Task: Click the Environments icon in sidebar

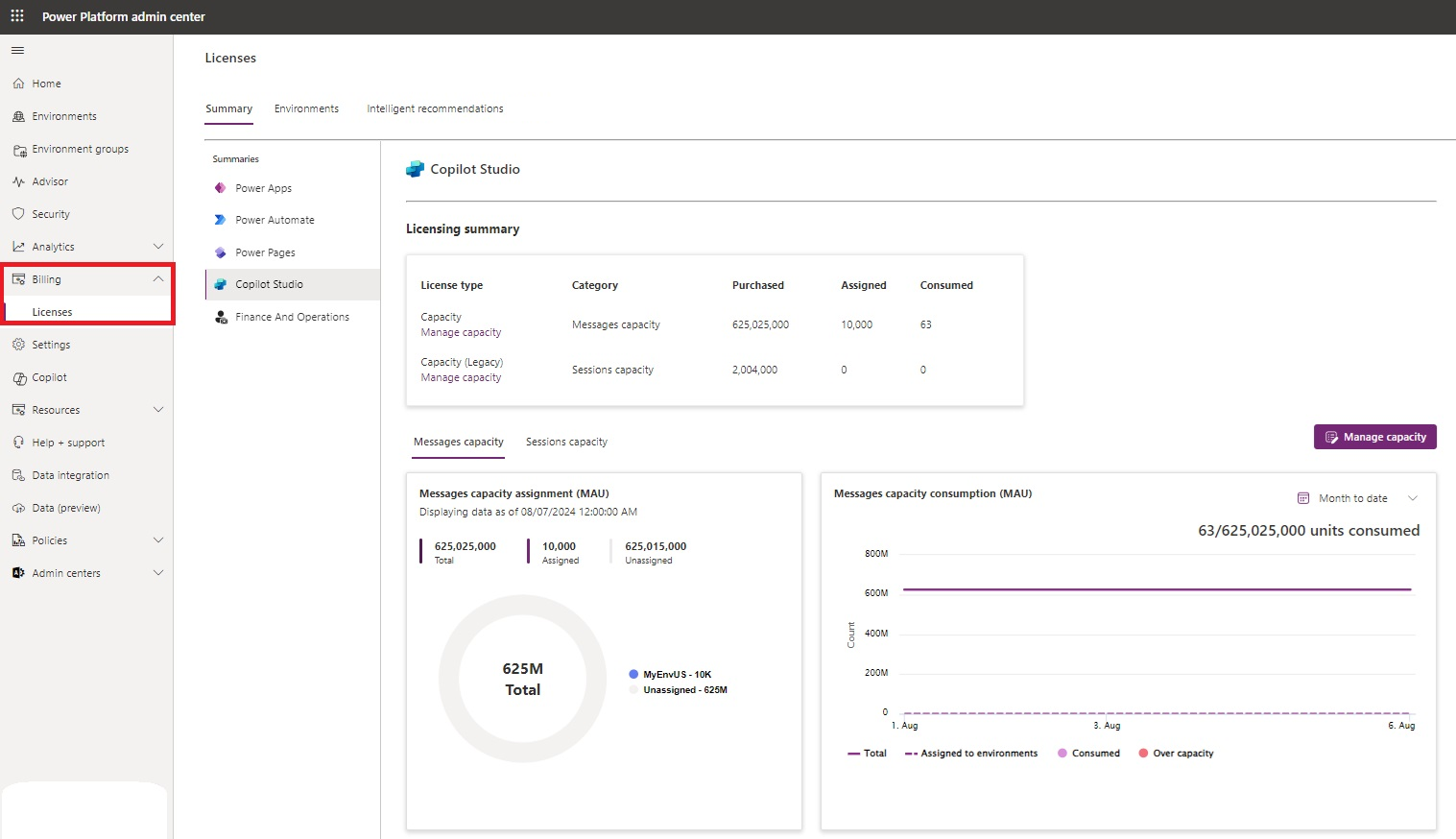Action: [18, 116]
